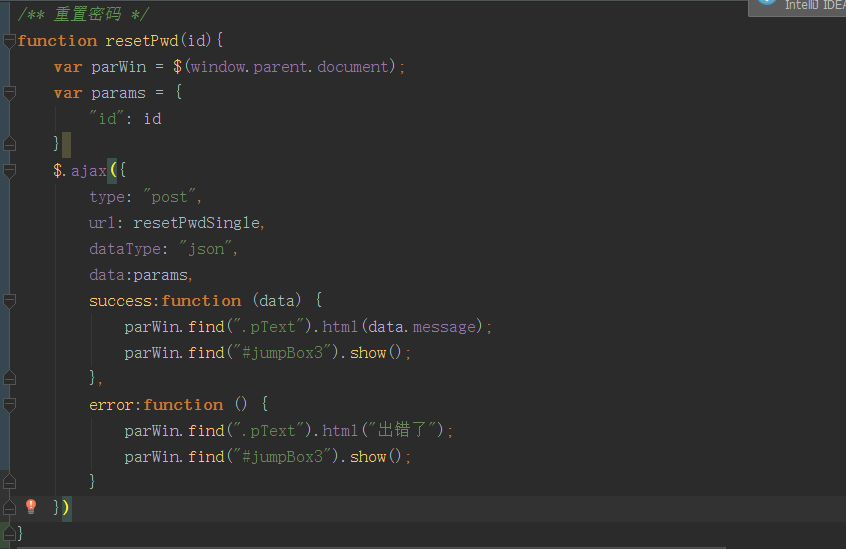Click the "出错了" string
Image resolution: width=846 pixels, height=549 pixels.
[402, 430]
